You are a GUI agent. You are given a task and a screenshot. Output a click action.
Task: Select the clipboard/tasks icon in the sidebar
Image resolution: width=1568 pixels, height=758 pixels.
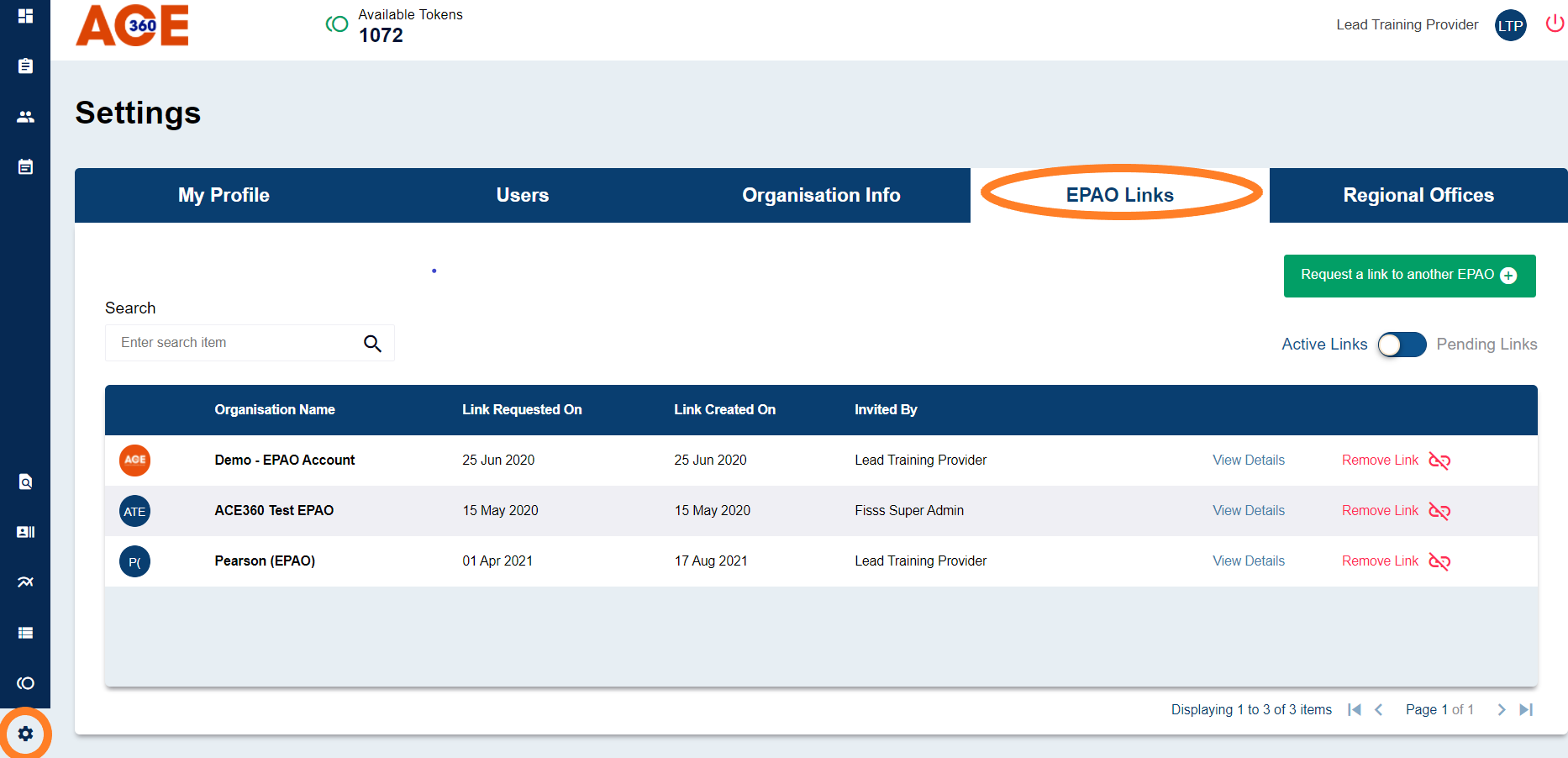[x=24, y=66]
